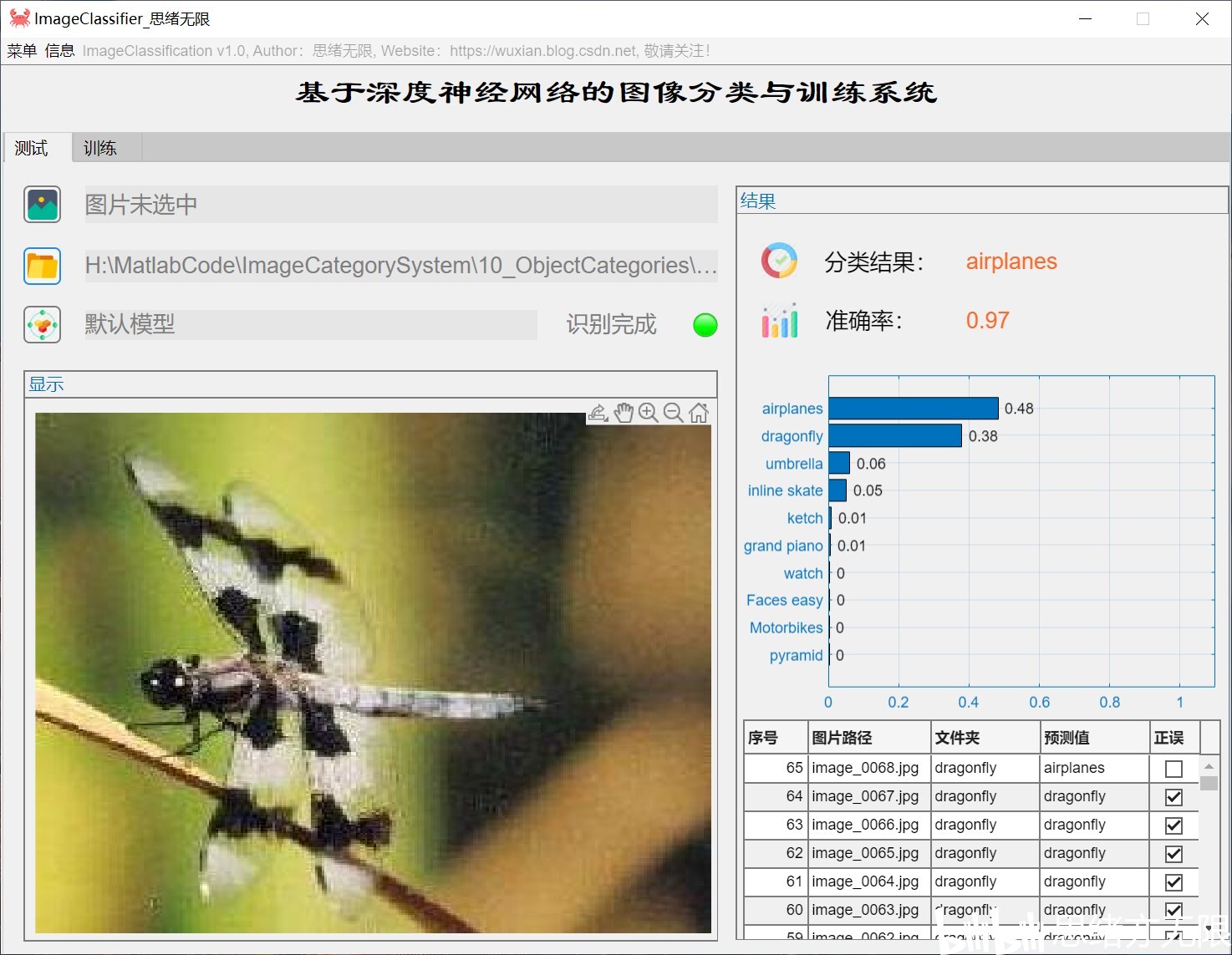The width and height of the screenshot is (1232, 955).
Task: Click the 预测值 column header
Action: click(1096, 738)
